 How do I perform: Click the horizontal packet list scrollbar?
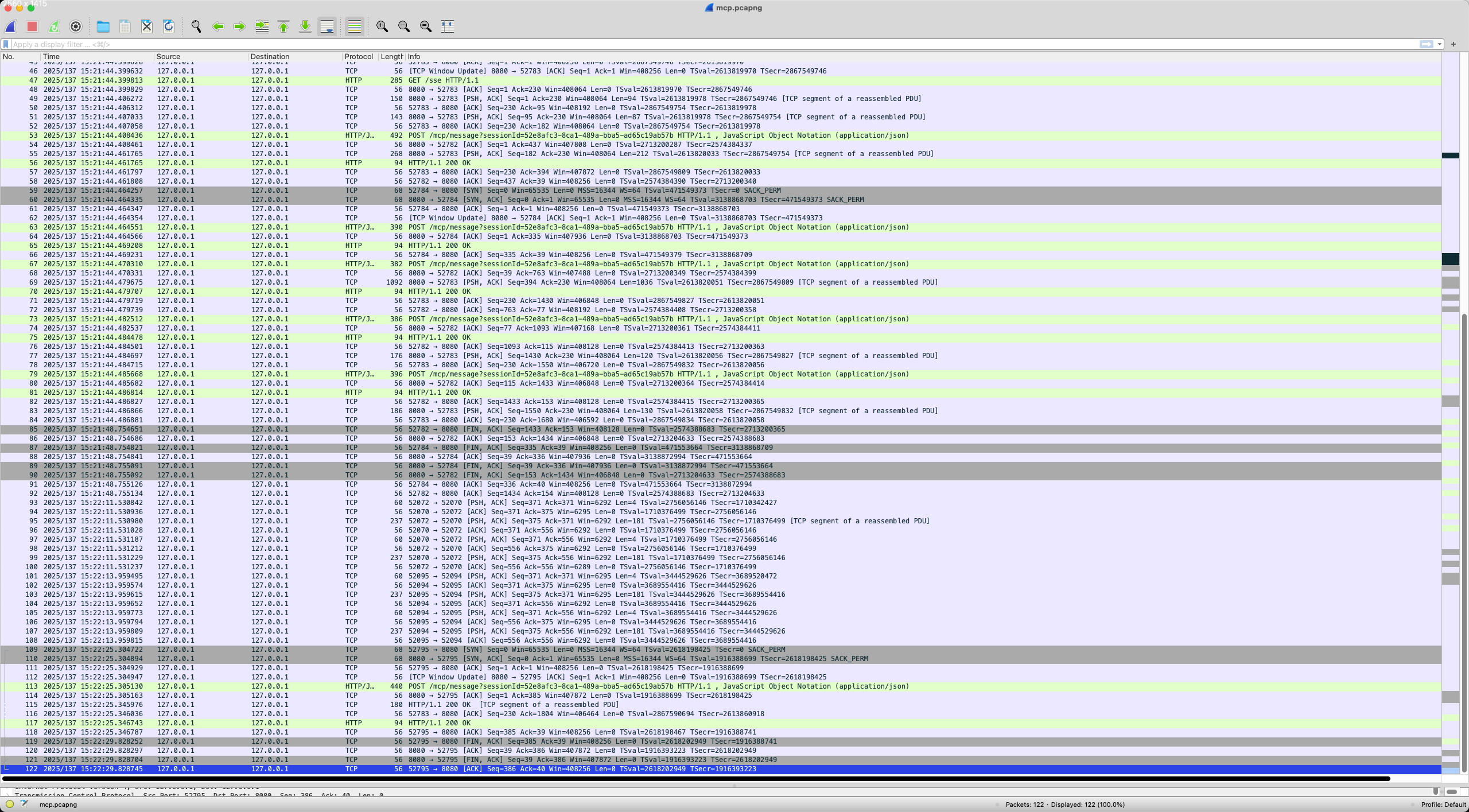[696, 779]
